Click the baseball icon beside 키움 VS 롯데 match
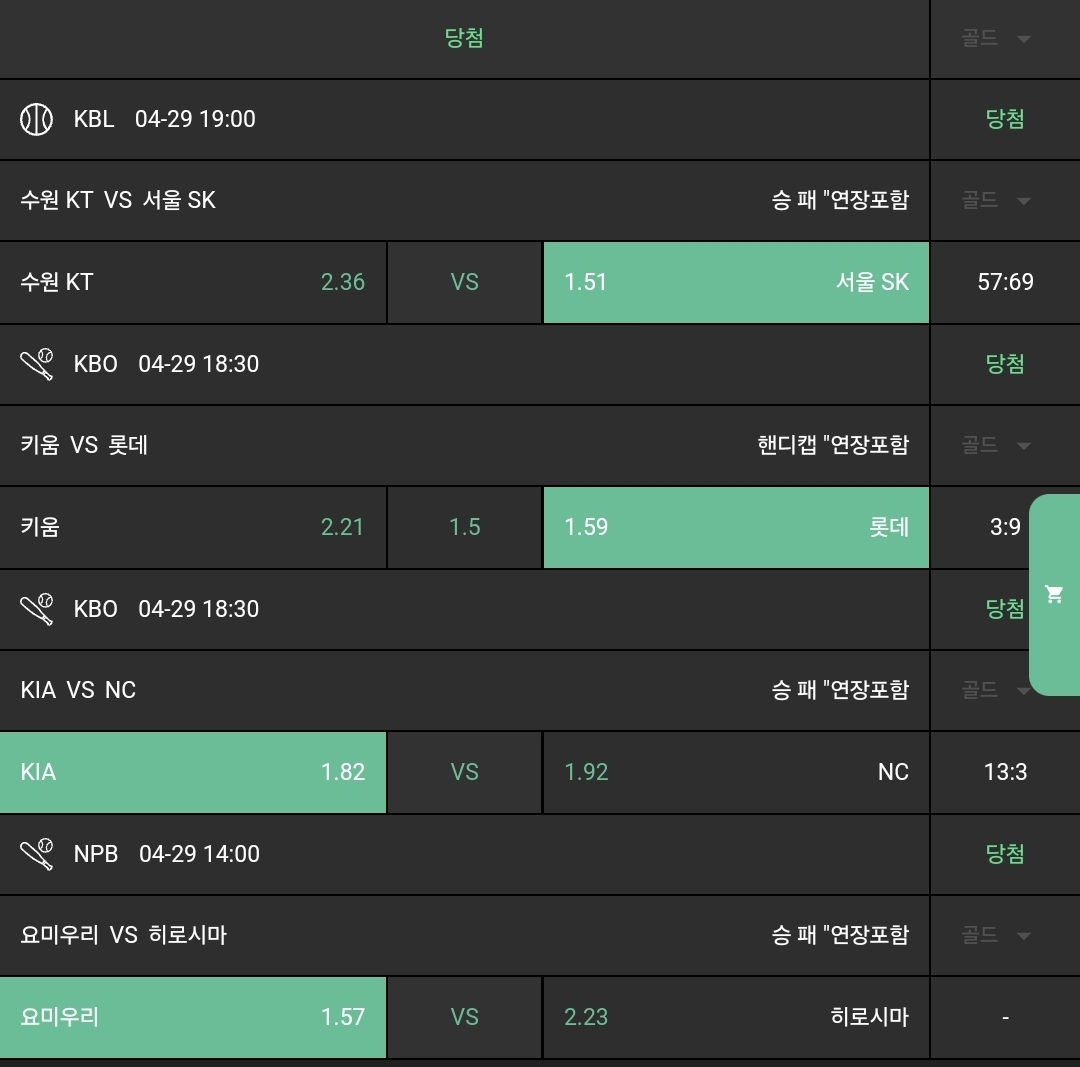1080x1067 pixels. (37, 364)
